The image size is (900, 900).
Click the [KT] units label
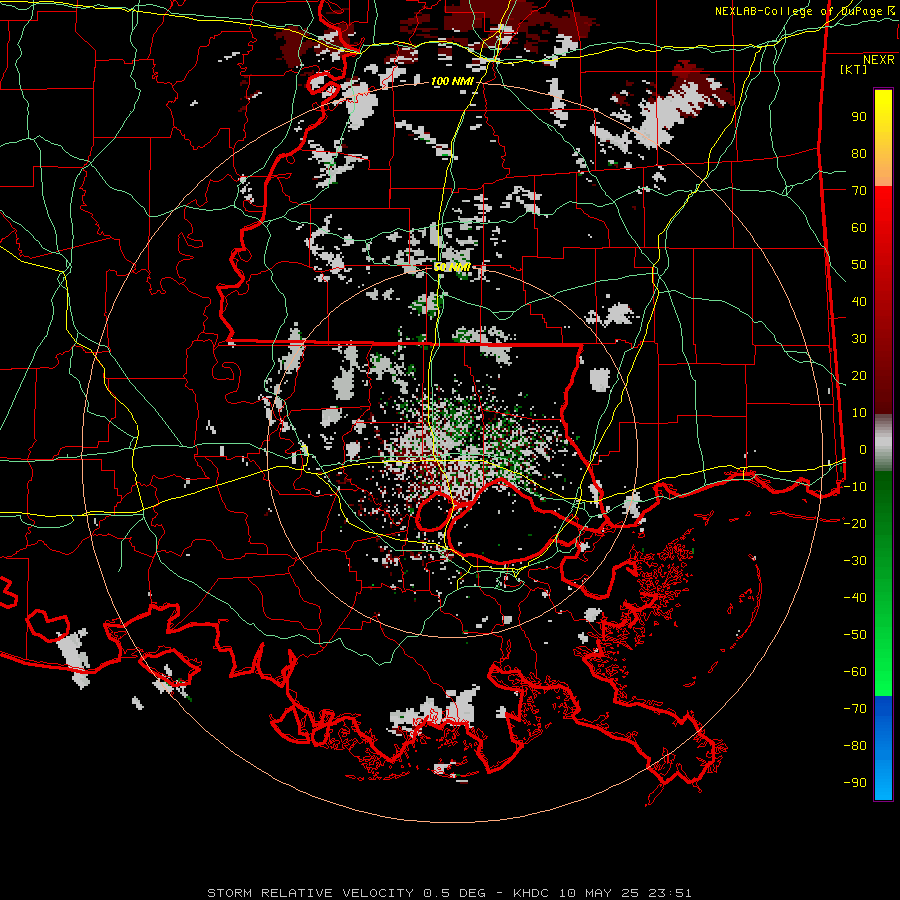point(854,69)
